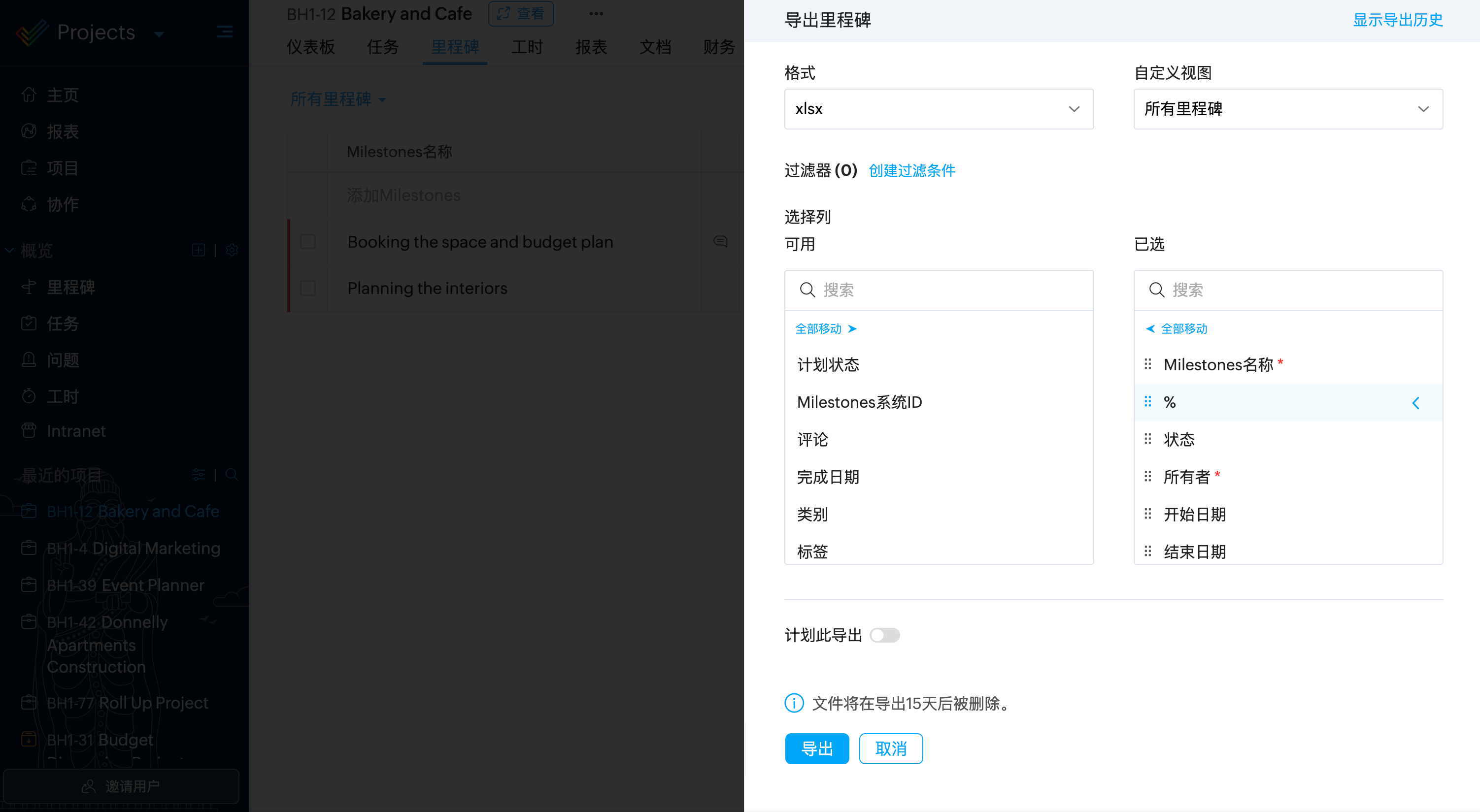Click the hamburger menu icon in sidebar

coord(225,32)
